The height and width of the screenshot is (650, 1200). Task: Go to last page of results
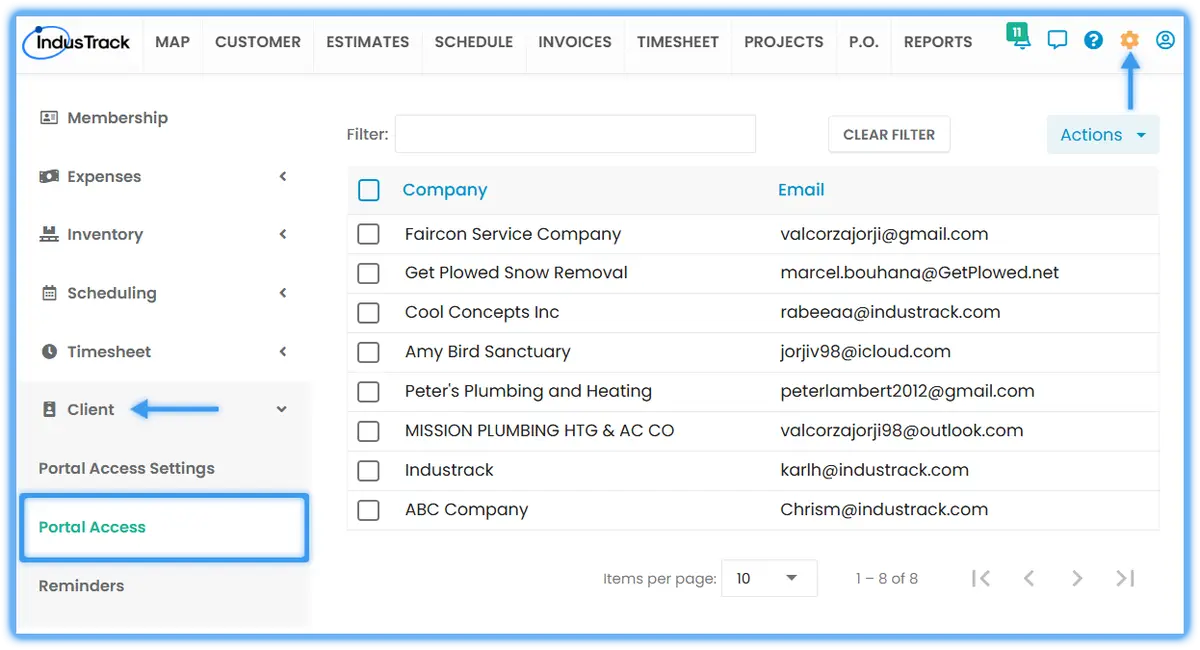(x=1125, y=578)
